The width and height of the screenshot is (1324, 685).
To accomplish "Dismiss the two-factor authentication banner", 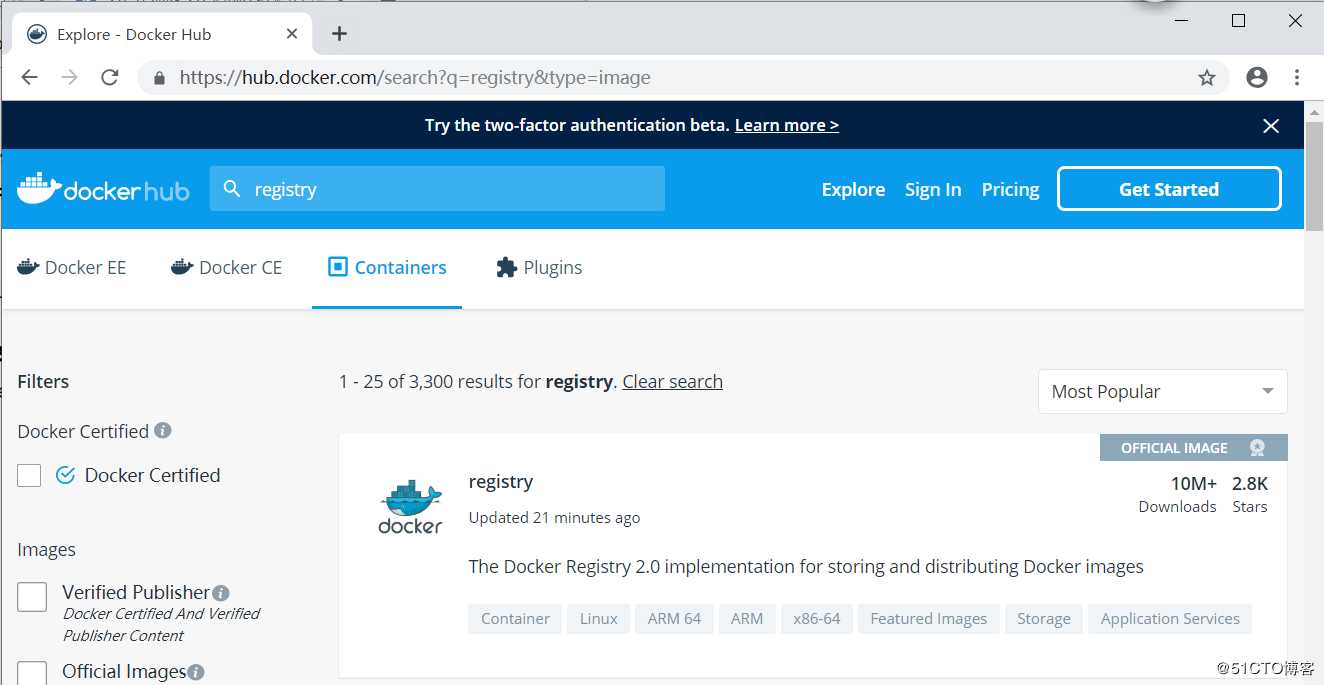I will [x=1271, y=126].
